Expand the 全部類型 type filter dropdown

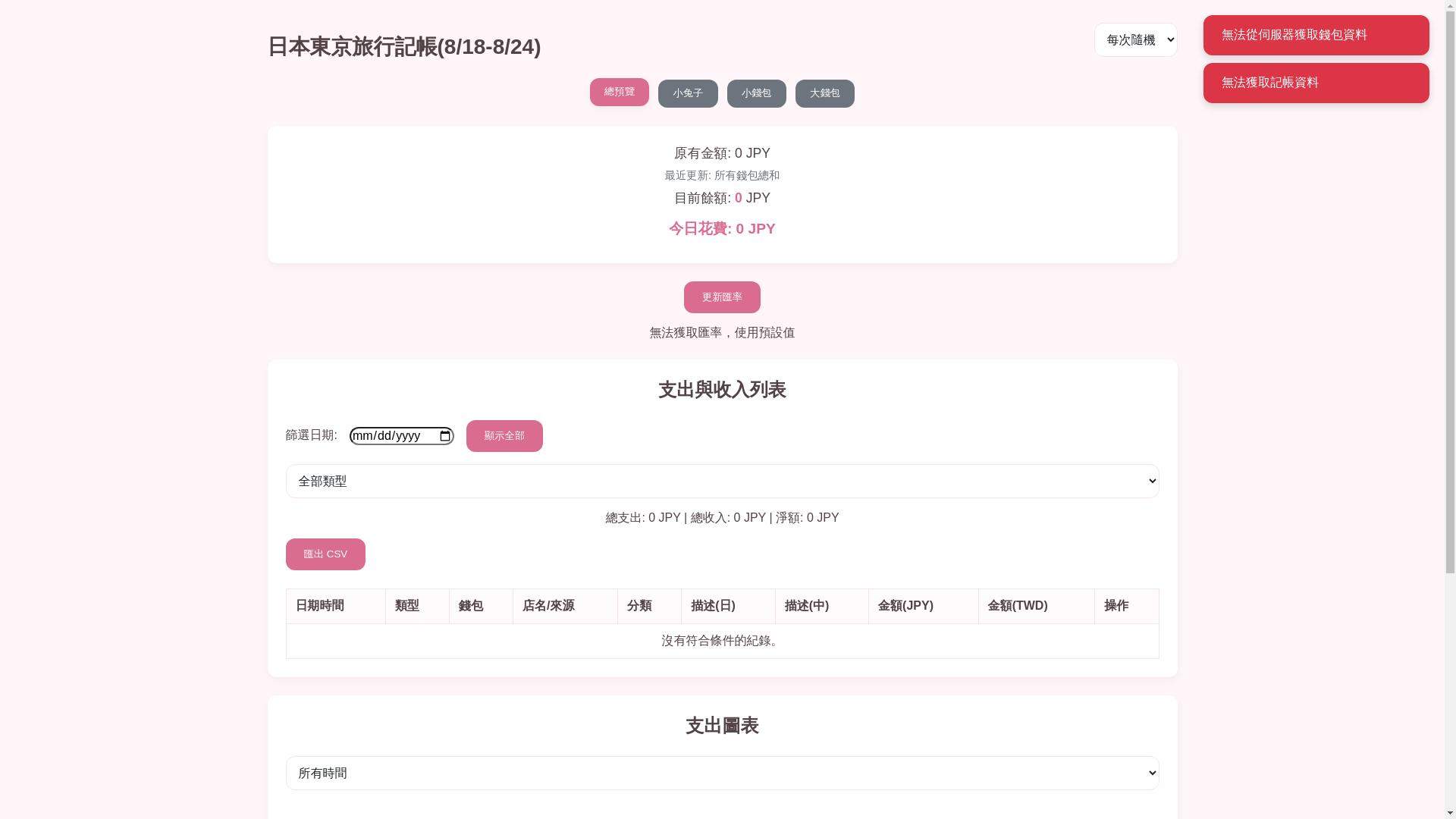pyautogui.click(x=722, y=481)
